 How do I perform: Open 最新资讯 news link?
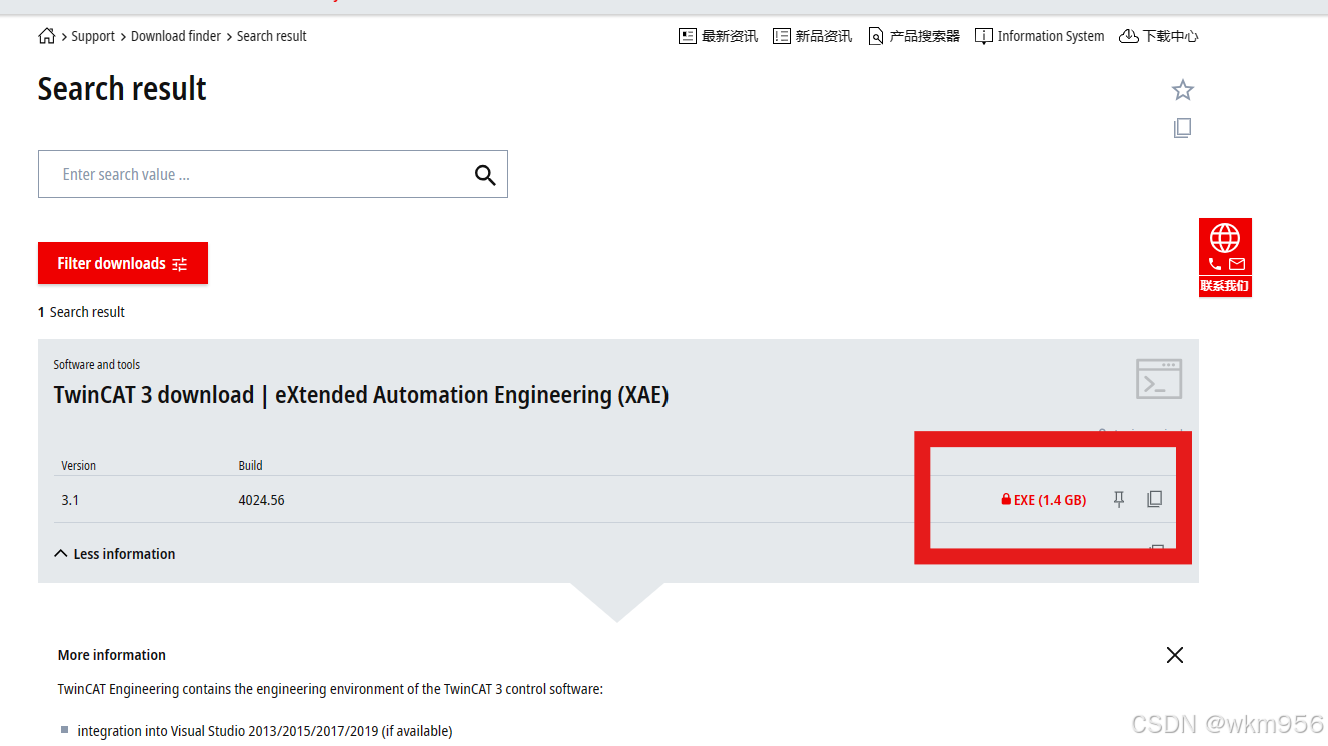point(719,36)
